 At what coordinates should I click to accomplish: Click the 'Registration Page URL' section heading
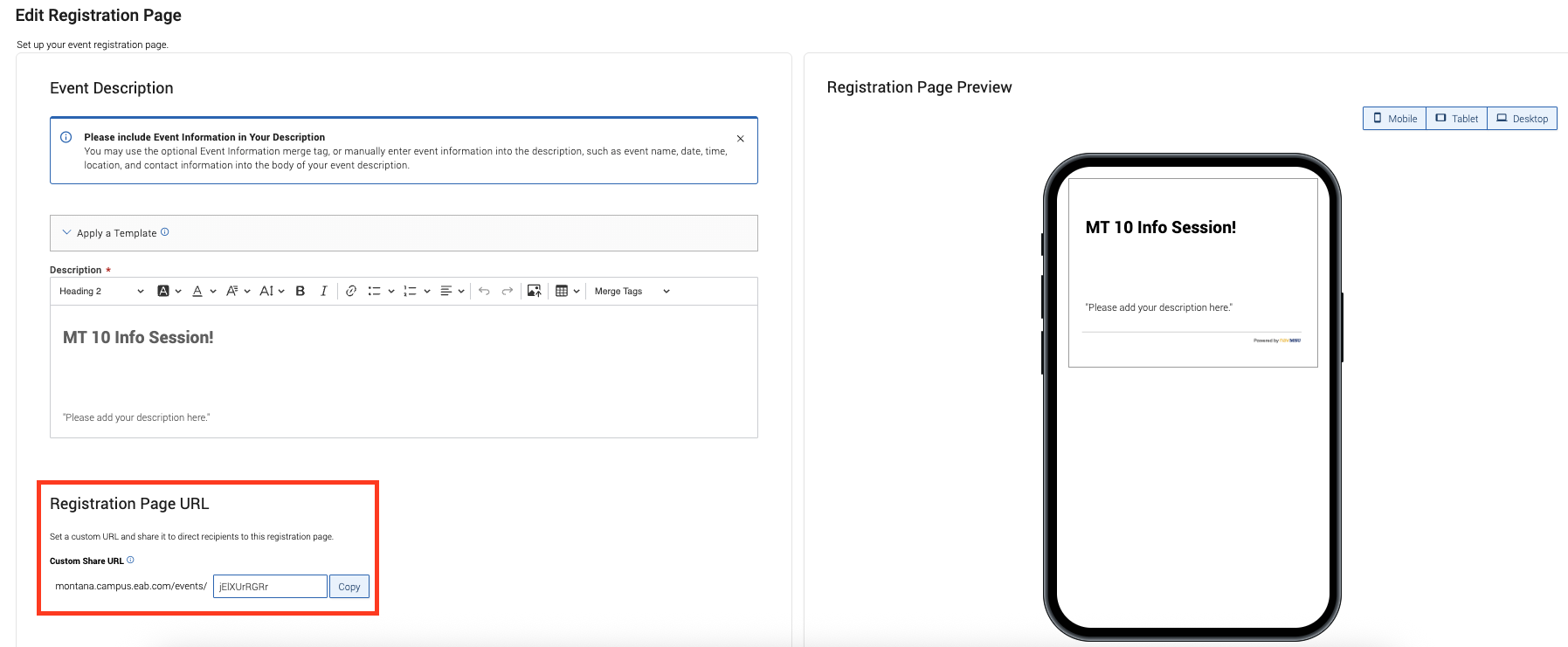[x=129, y=504]
